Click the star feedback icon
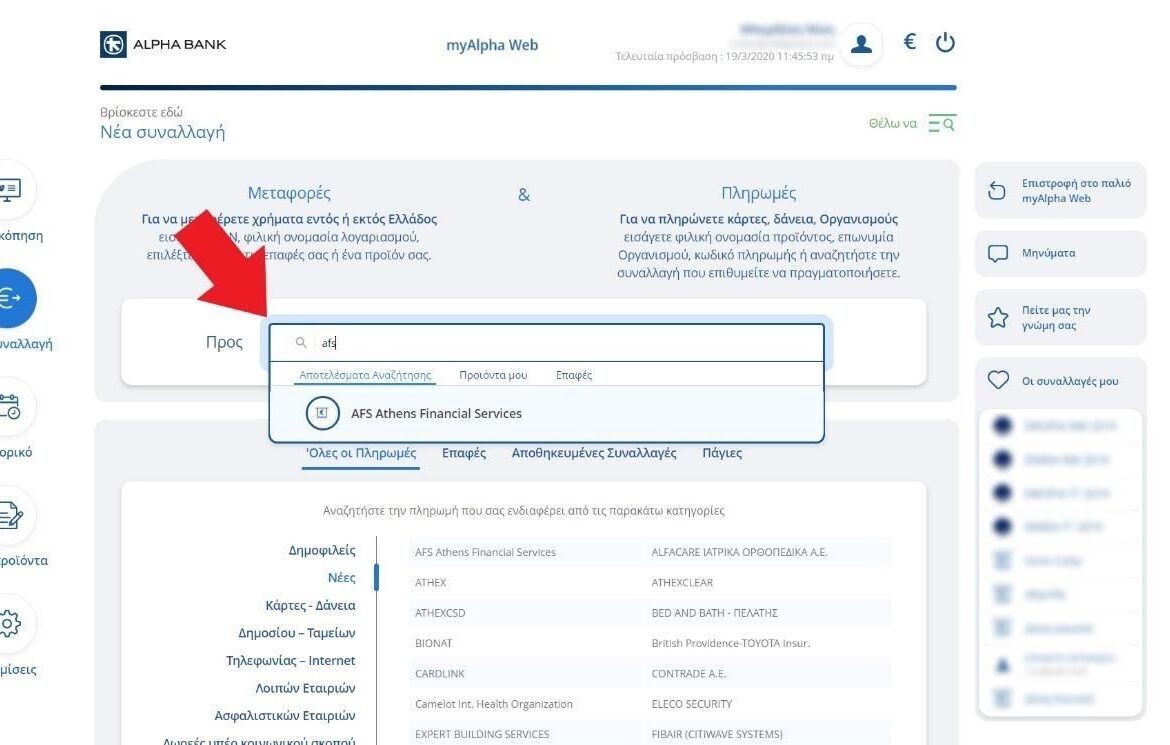 click(x=998, y=318)
